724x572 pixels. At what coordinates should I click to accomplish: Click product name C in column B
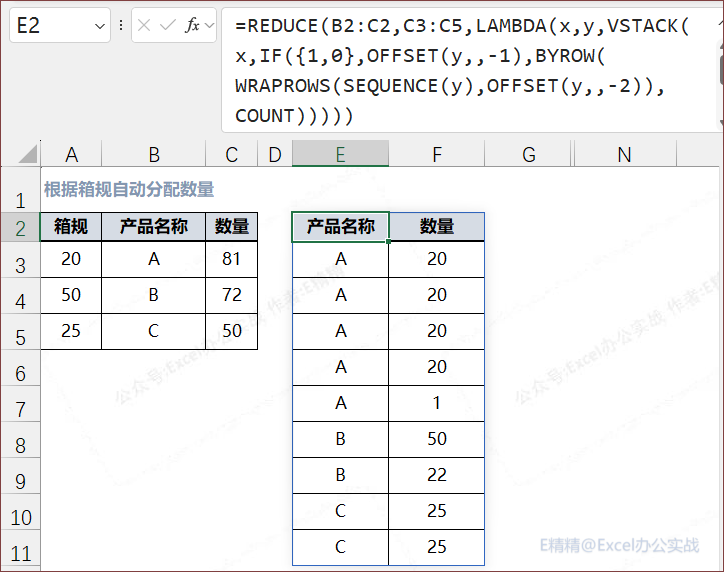pos(154,331)
